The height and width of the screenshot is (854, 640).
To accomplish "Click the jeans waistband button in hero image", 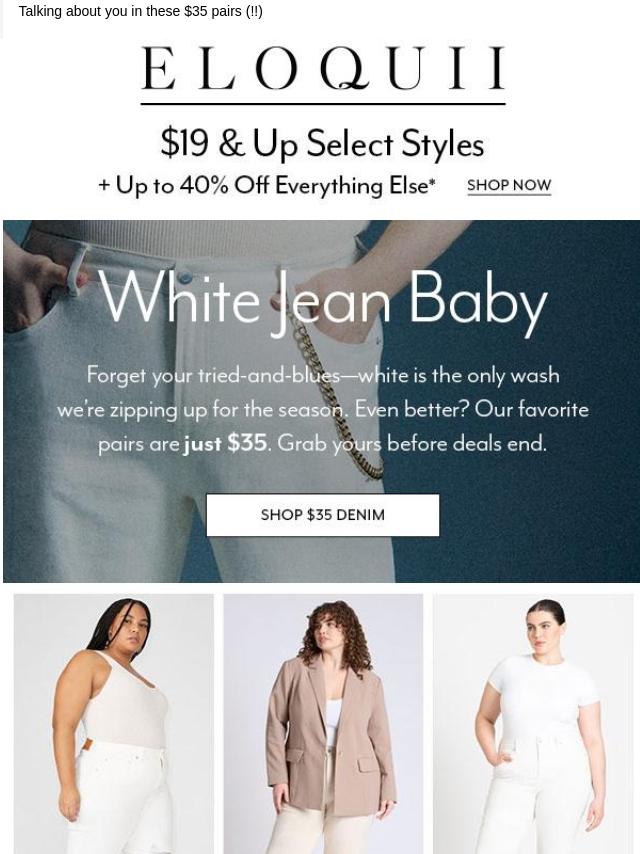I will pos(185,277).
